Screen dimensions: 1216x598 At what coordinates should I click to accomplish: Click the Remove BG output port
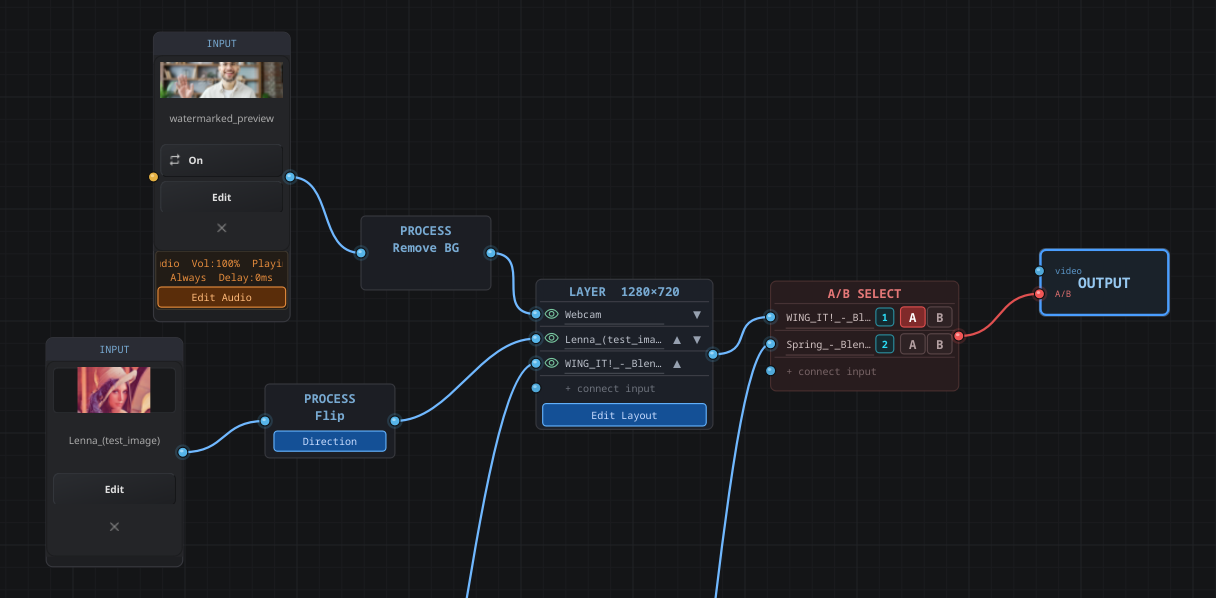click(490, 252)
